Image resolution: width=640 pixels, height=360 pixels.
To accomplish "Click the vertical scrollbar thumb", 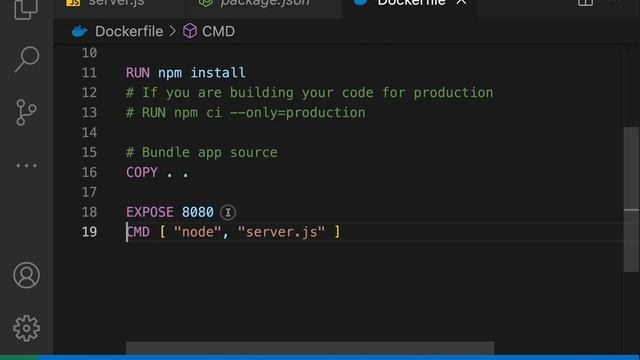I will pyautogui.click(x=631, y=200).
